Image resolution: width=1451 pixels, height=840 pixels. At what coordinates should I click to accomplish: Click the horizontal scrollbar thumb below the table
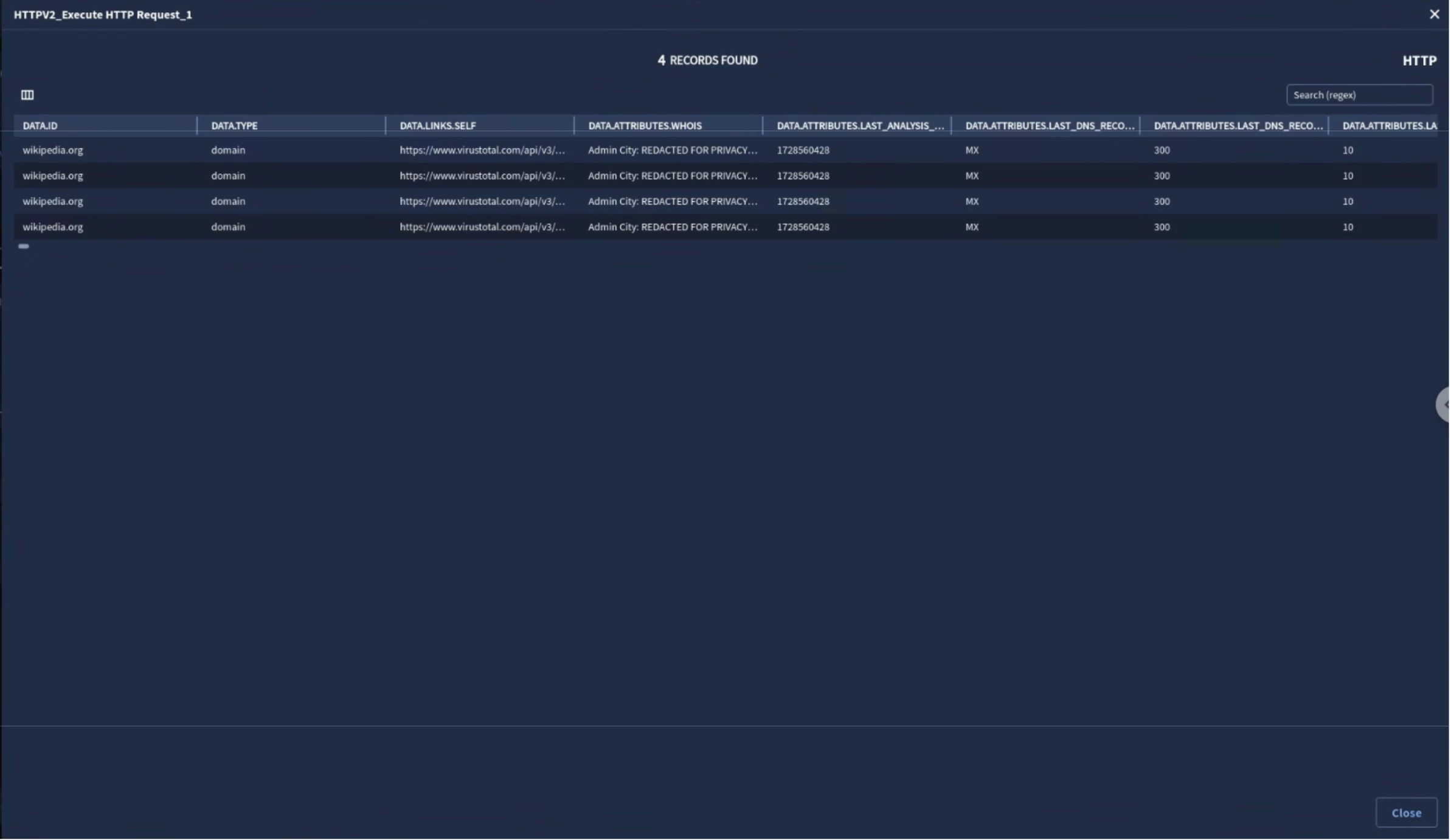point(24,247)
